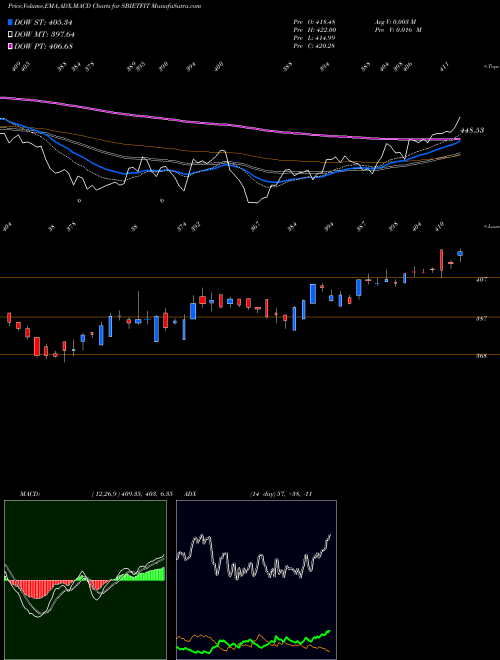This screenshot has height=660, width=500.
Task: Click the 368 support level label
Action: pos(481,356)
